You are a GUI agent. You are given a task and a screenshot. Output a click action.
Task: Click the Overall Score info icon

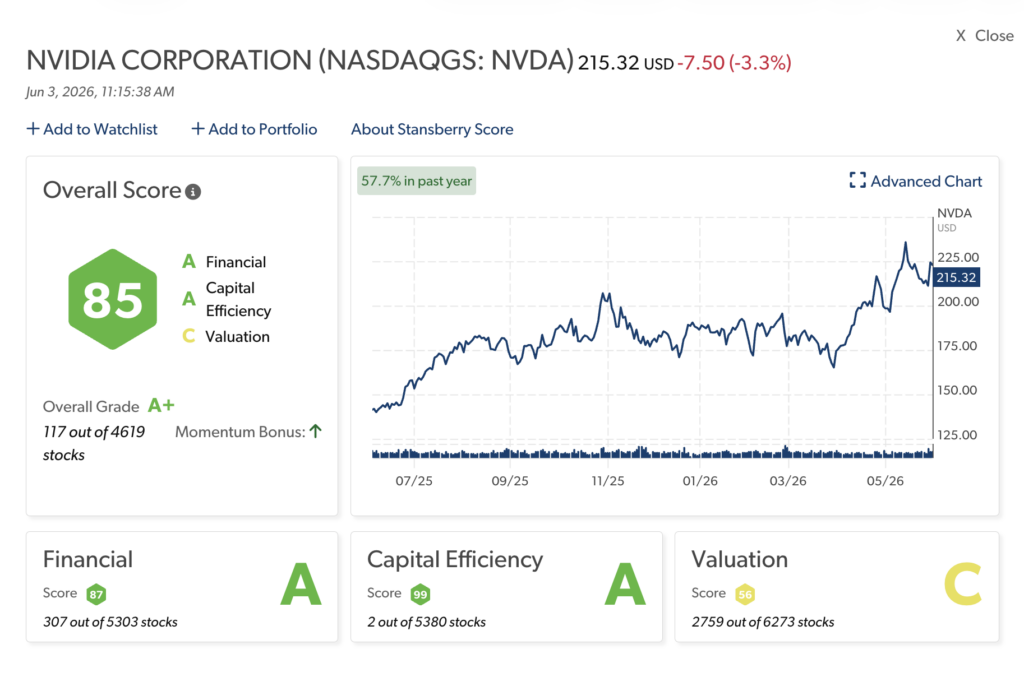[x=193, y=192]
